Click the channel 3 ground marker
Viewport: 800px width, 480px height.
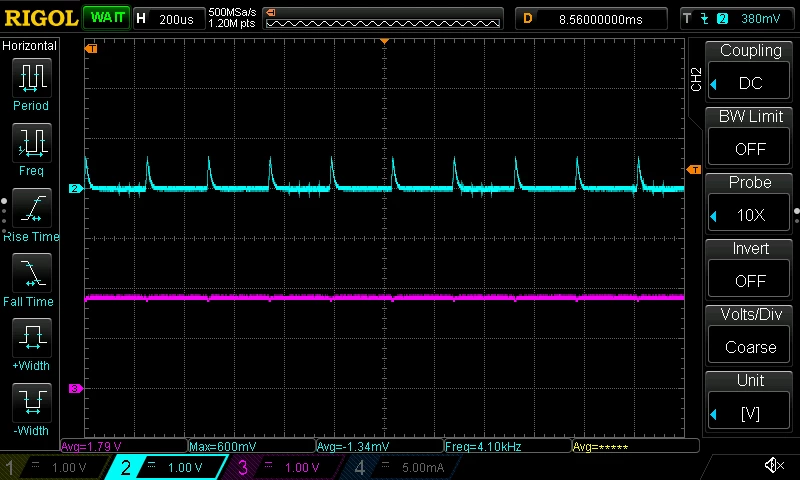(x=75, y=389)
